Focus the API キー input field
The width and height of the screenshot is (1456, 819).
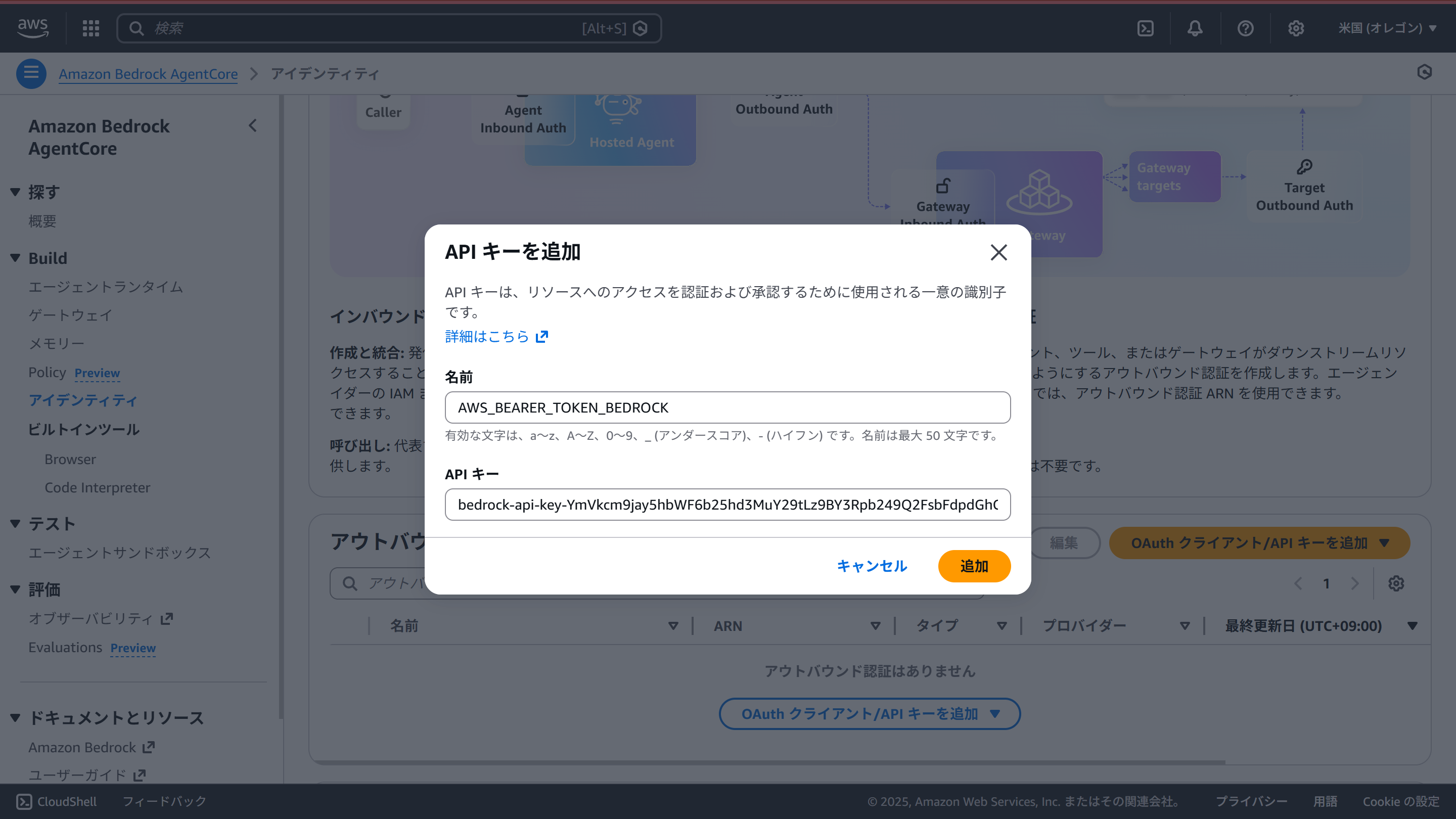pos(727,505)
